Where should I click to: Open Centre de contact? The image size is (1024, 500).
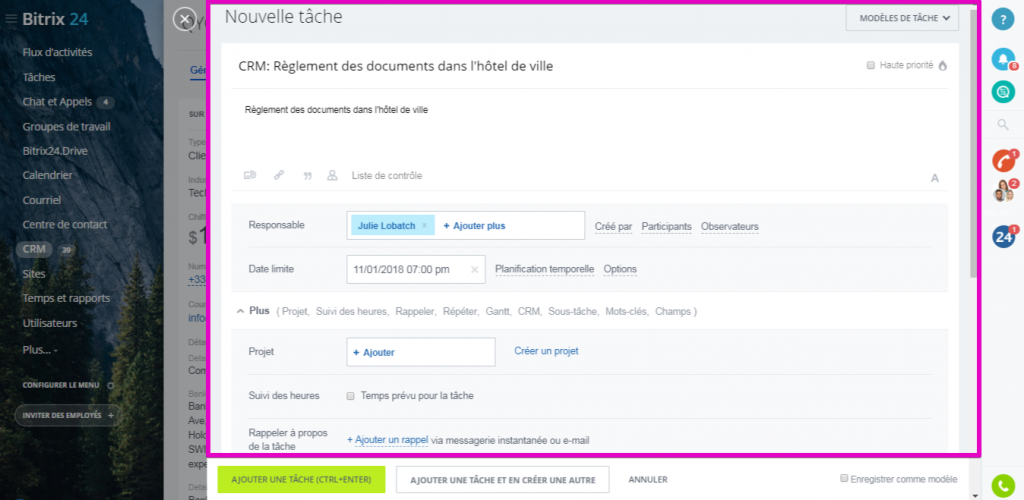click(65, 225)
